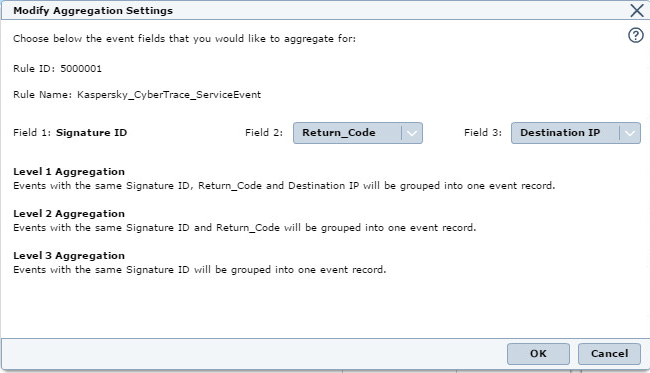Image resolution: width=650 pixels, height=373 pixels.
Task: Expand the arrow beside Destination IP
Action: coord(630,133)
